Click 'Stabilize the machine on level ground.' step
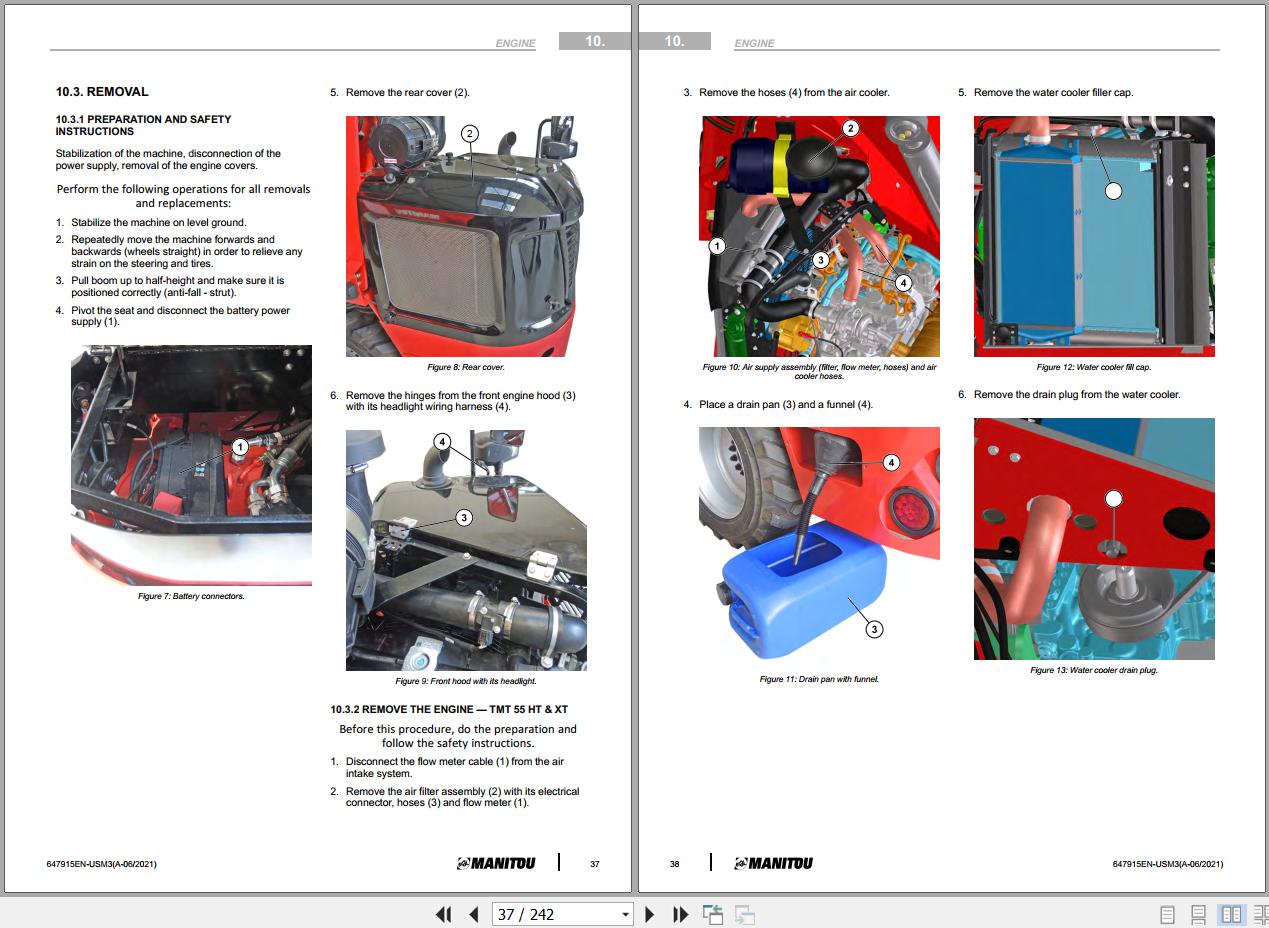 pyautogui.click(x=158, y=222)
